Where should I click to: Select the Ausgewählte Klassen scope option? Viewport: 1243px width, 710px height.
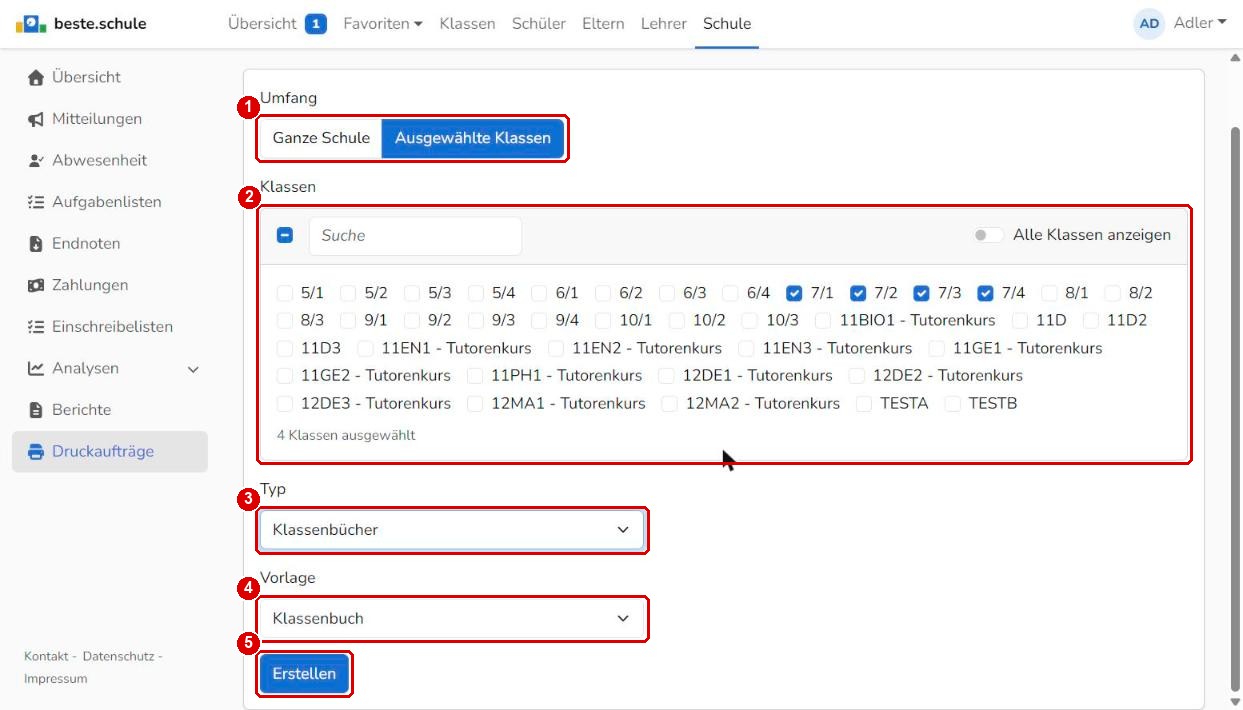tap(473, 139)
